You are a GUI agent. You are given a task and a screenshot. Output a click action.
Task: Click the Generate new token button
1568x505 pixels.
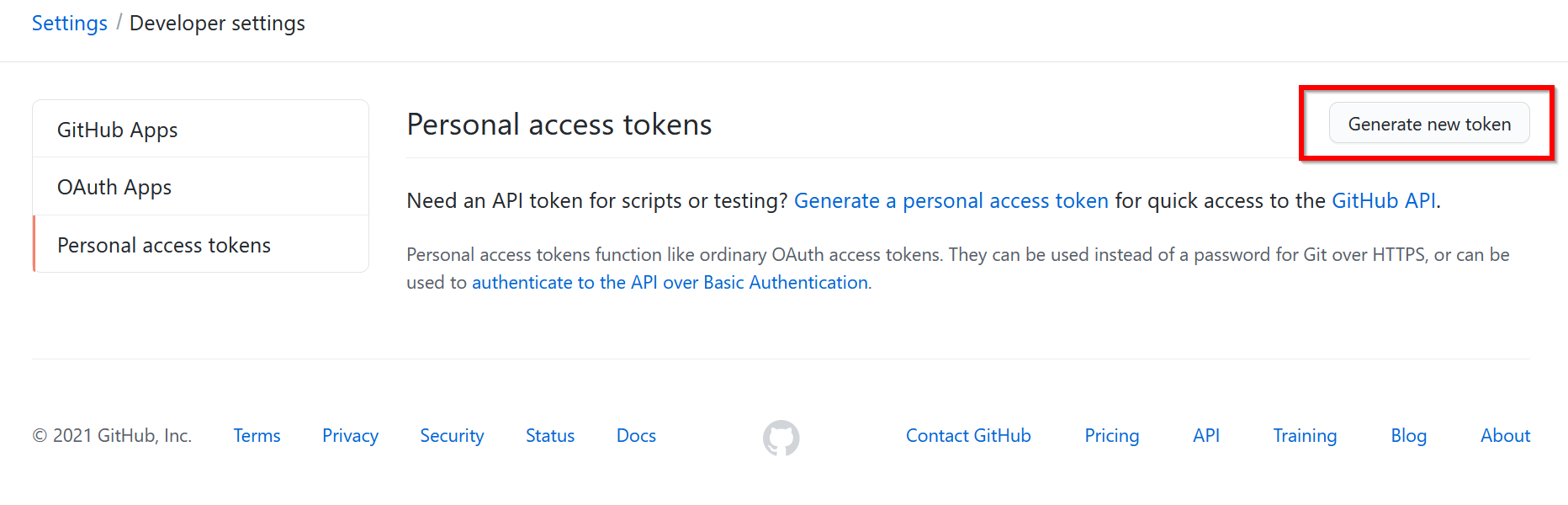point(1429,124)
